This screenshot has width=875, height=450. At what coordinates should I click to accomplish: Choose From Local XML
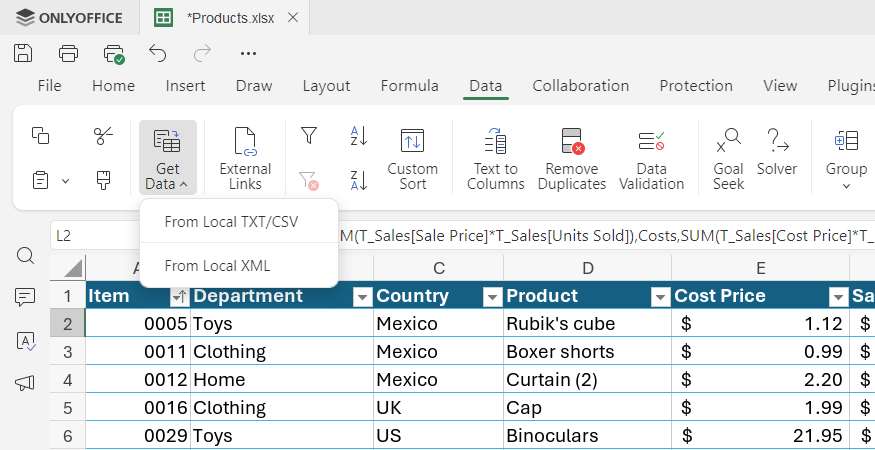[239, 266]
